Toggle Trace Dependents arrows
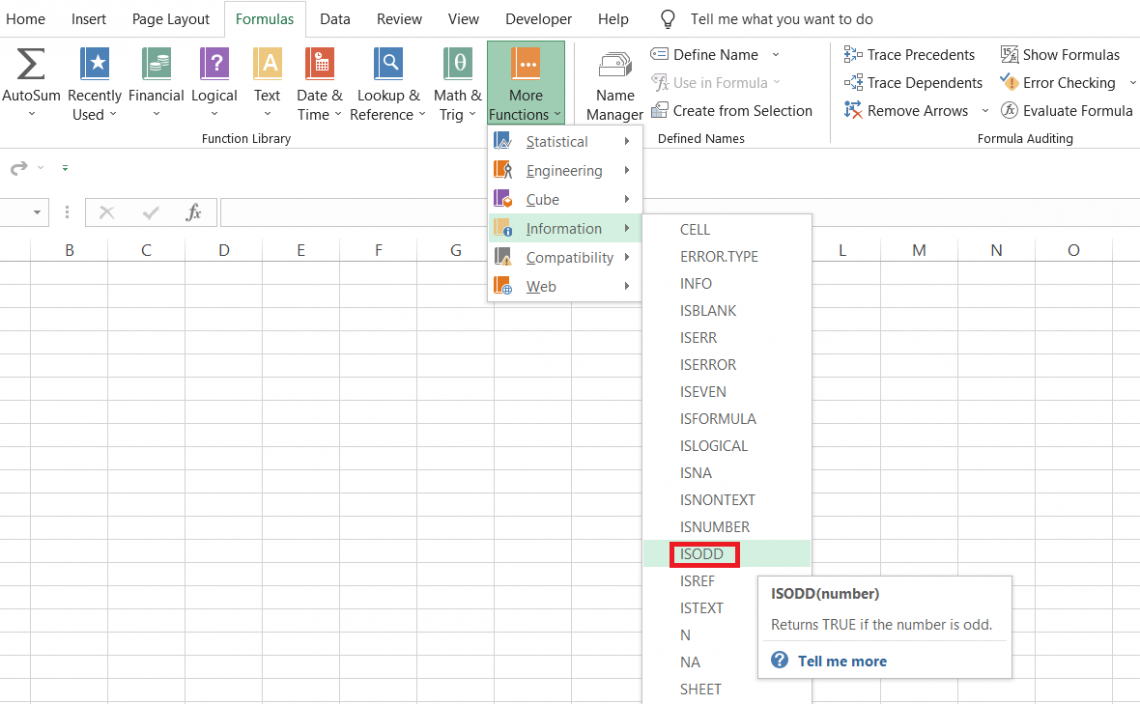Screen dimensions: 1140x704 tap(912, 82)
